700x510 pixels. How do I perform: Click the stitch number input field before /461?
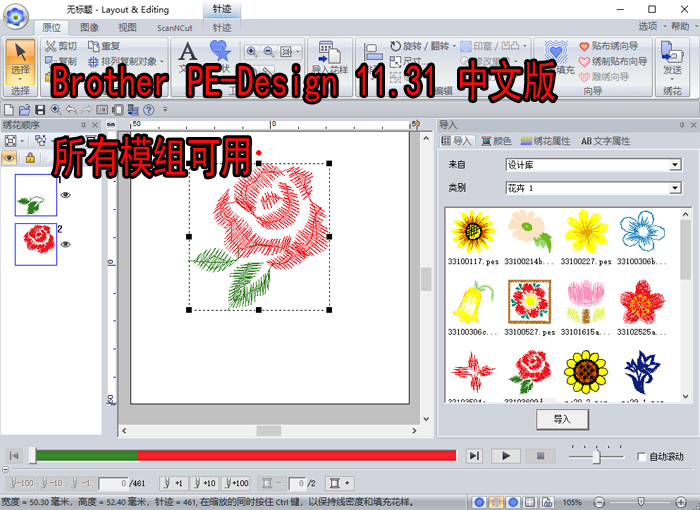tap(113, 483)
